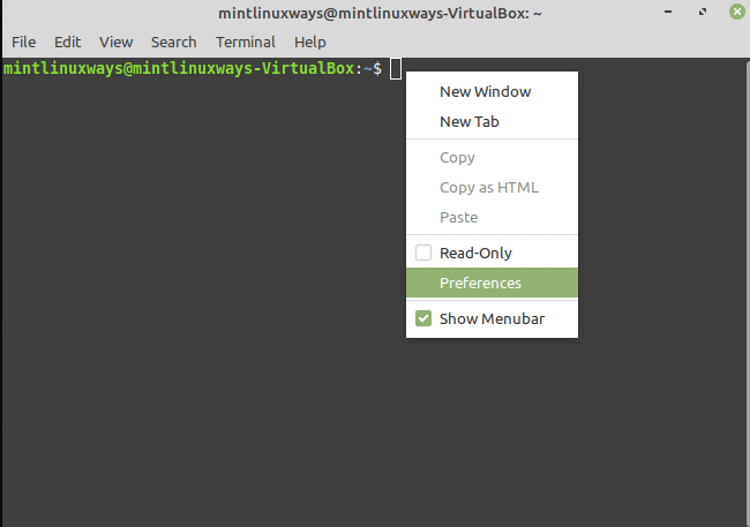750x527 pixels.
Task: Minimize the terminal window
Action: point(668,11)
